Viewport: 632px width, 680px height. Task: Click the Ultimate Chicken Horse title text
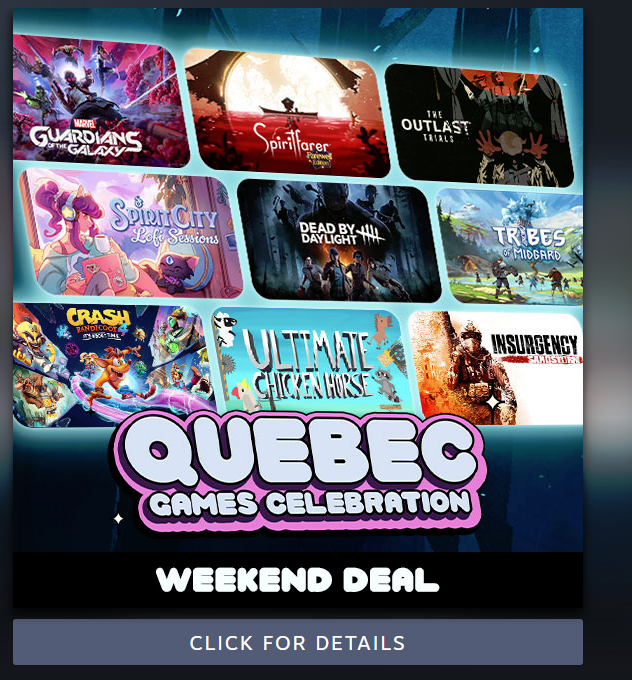[310, 364]
